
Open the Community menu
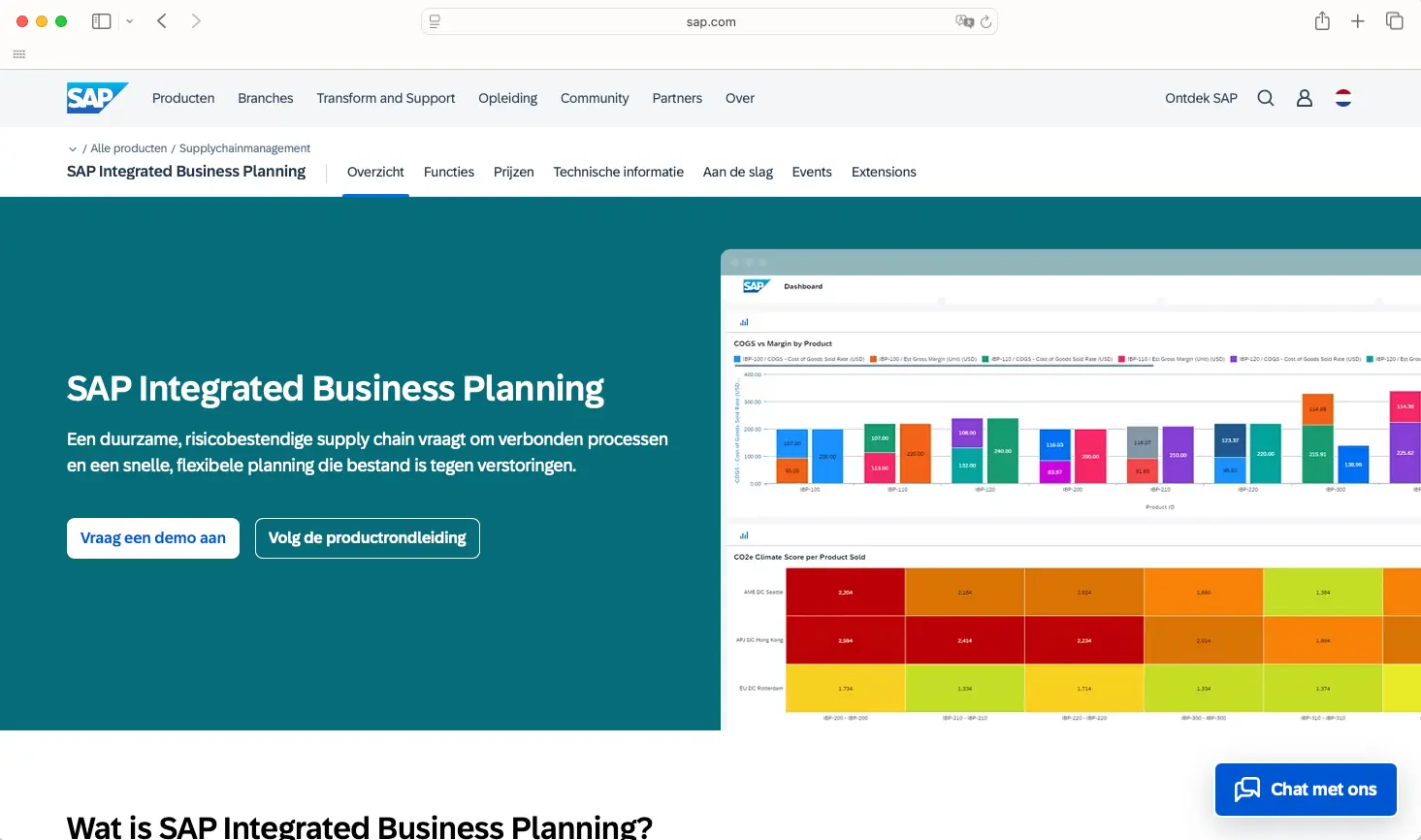pos(595,98)
